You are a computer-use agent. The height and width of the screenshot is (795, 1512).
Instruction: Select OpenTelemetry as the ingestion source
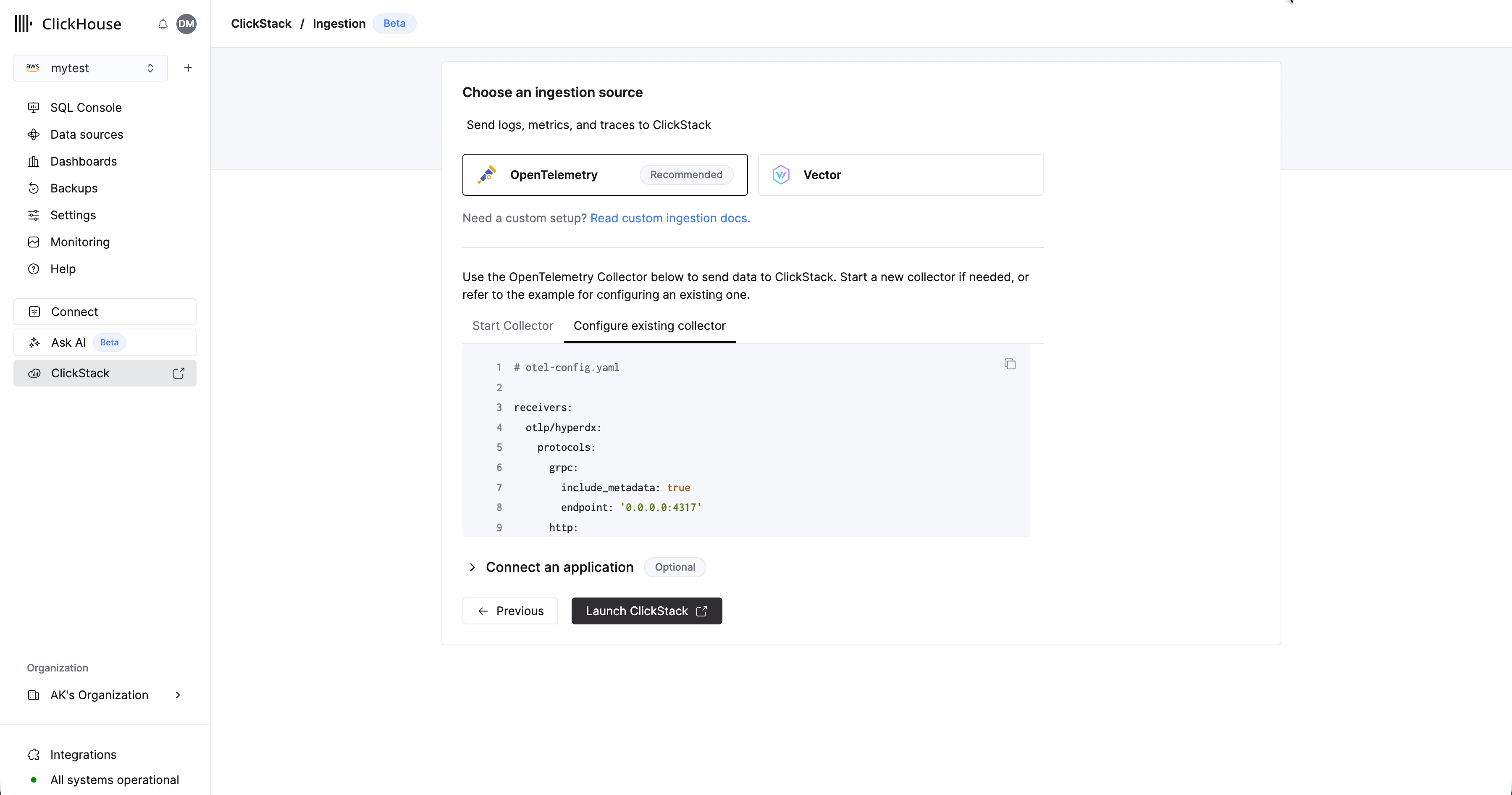click(604, 175)
